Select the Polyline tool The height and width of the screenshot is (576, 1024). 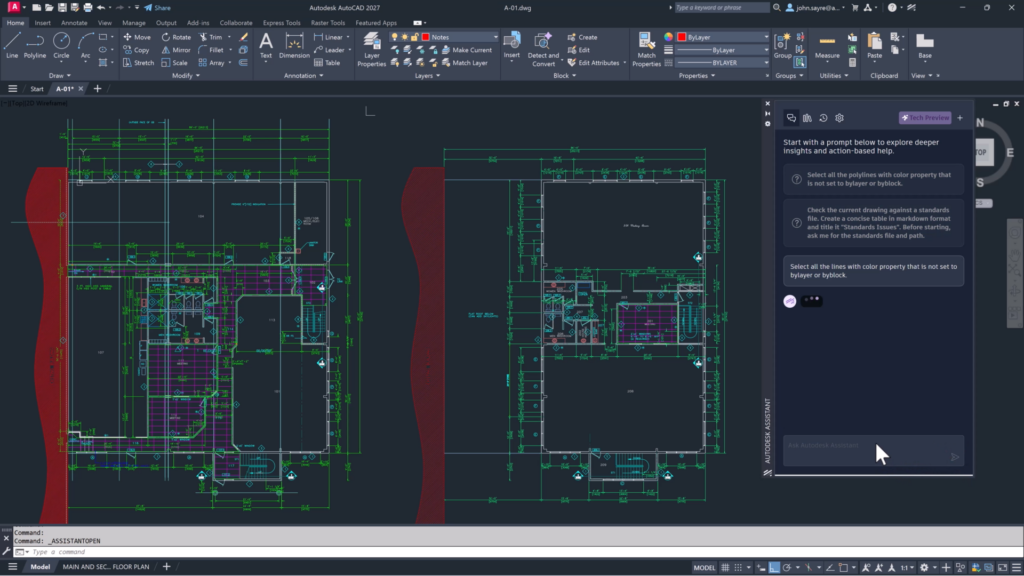35,46
